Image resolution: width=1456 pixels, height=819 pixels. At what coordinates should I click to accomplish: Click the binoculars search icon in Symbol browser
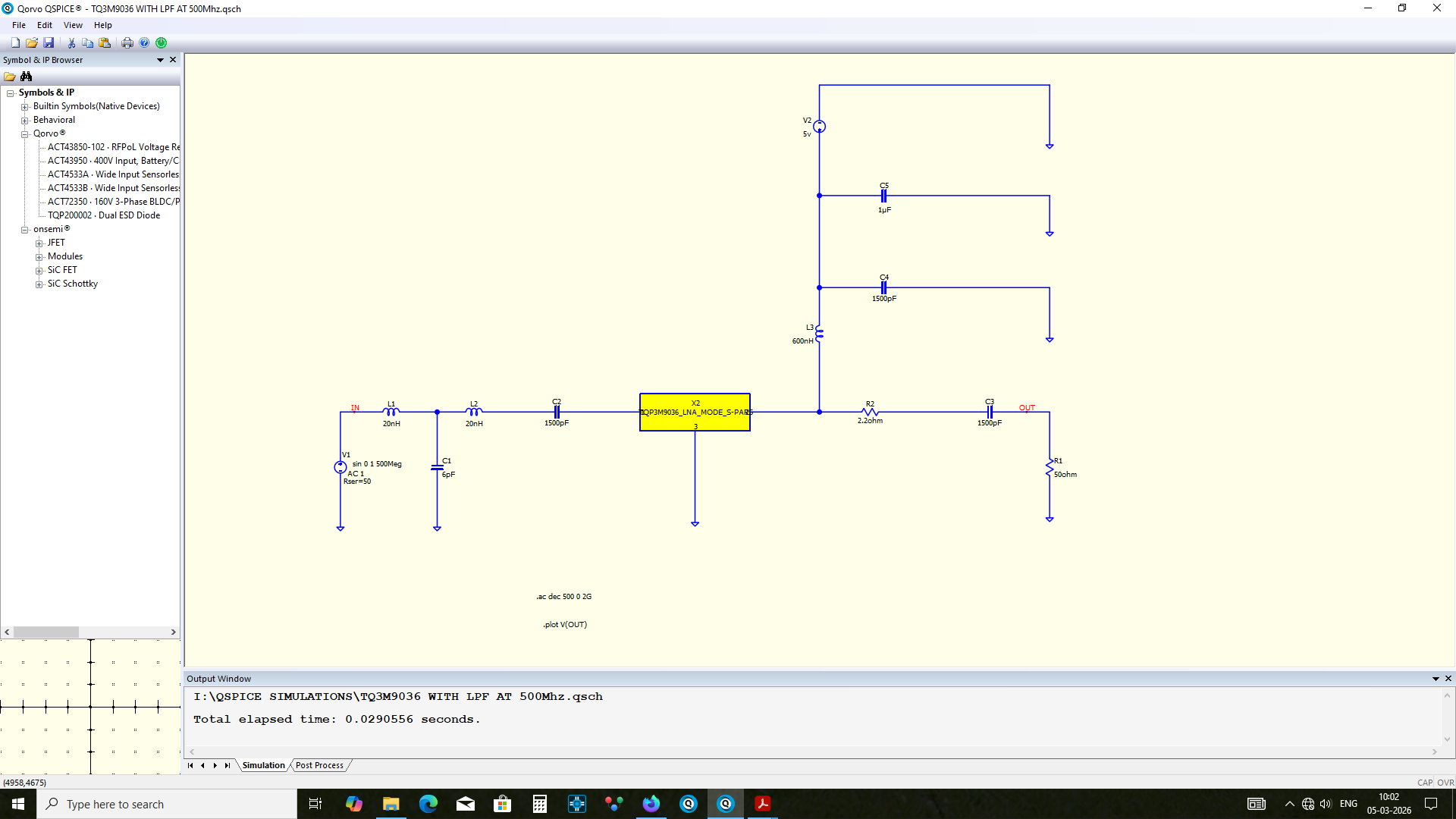pyautogui.click(x=27, y=77)
